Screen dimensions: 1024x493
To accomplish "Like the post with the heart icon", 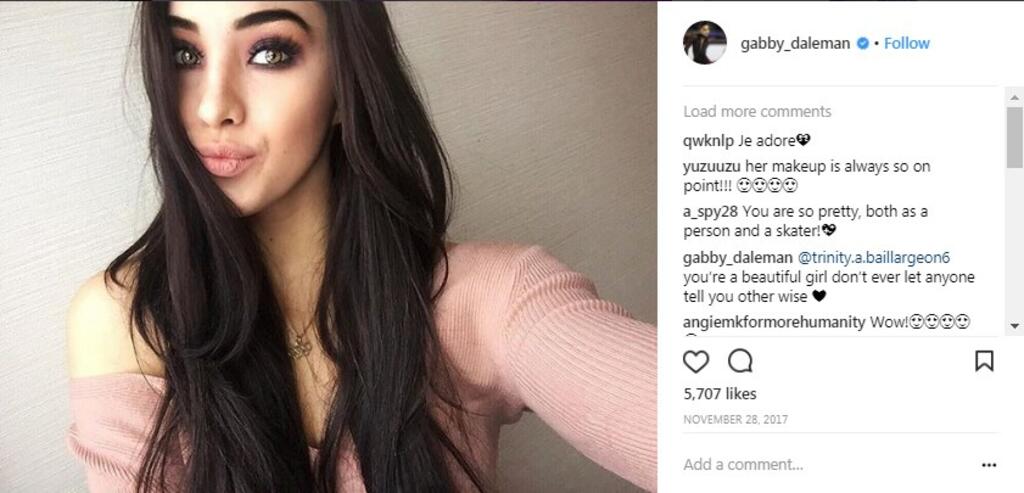I will (x=696, y=361).
